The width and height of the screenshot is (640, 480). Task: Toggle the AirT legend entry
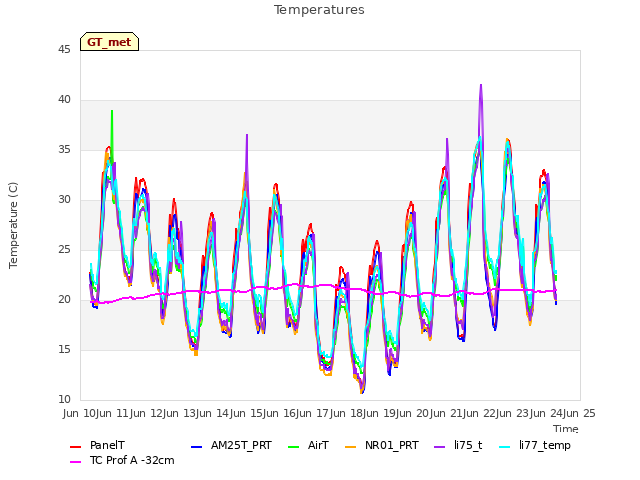[308, 445]
